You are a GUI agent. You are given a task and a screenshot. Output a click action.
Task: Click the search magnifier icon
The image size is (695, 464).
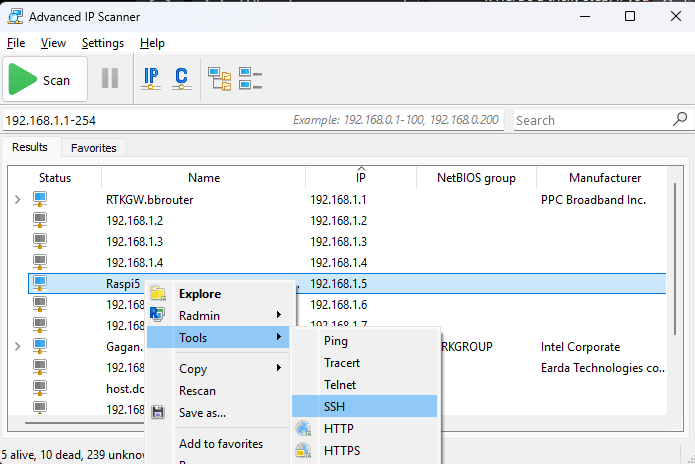tap(679, 119)
